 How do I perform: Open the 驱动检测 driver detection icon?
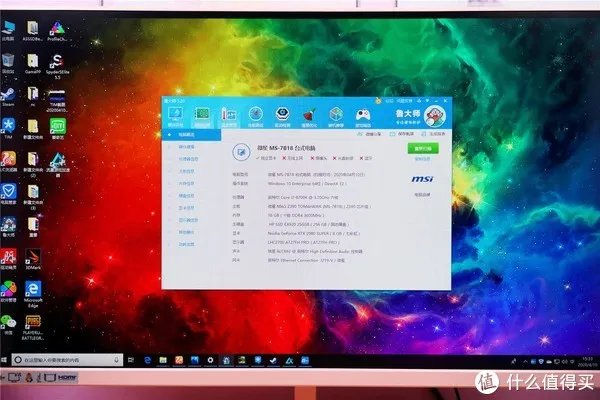tap(282, 116)
